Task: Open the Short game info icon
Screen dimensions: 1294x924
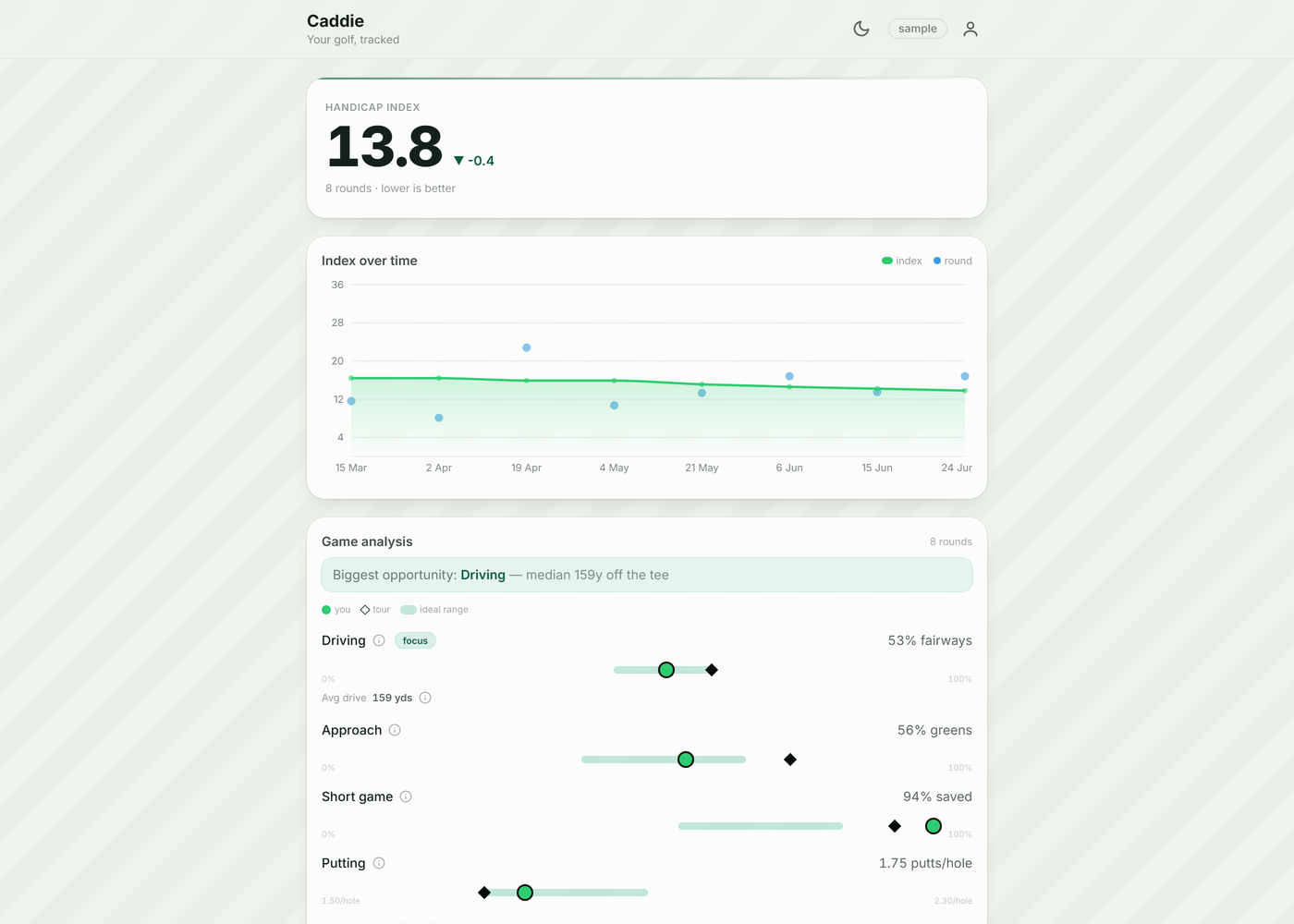Action: coord(406,796)
